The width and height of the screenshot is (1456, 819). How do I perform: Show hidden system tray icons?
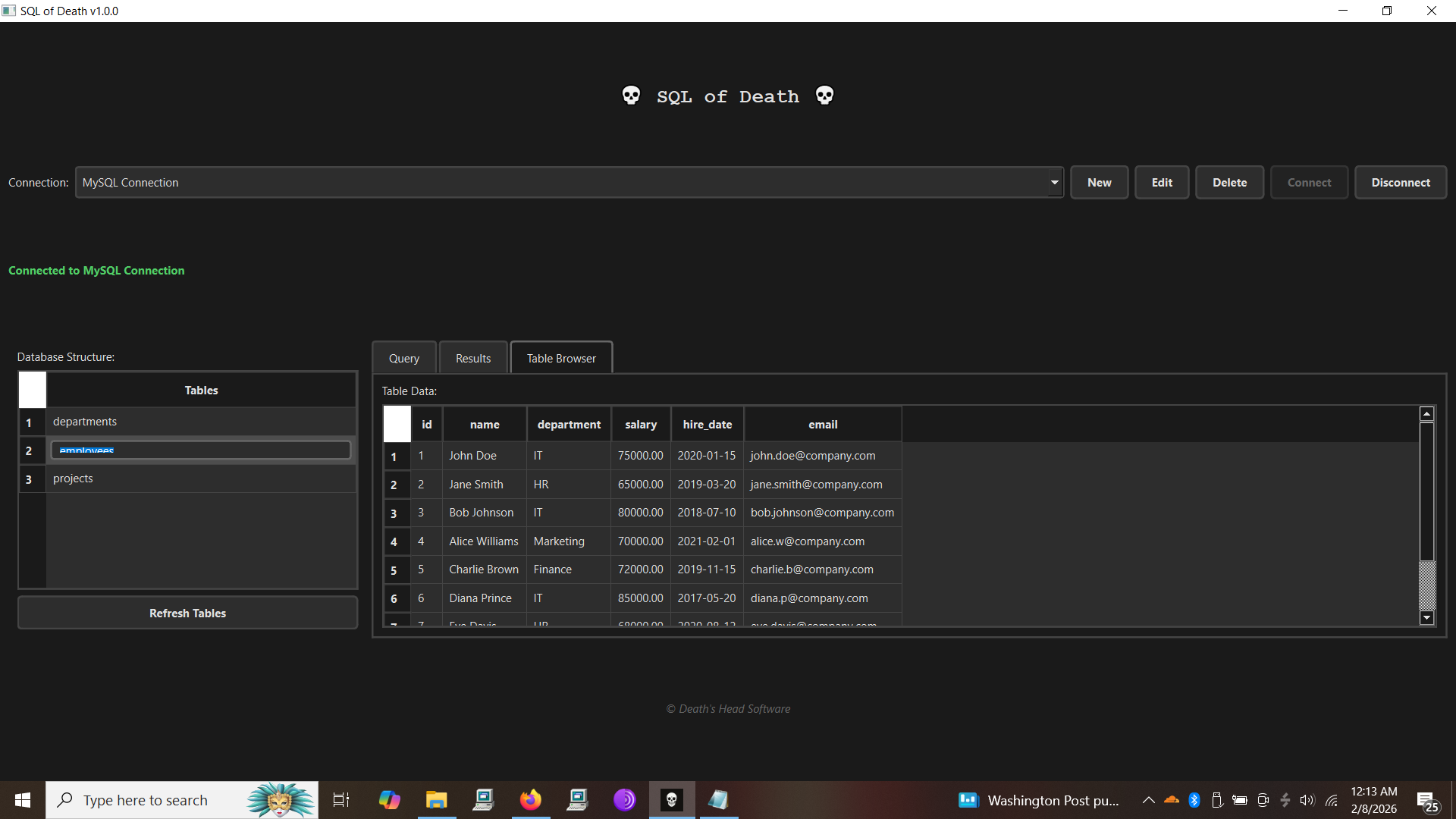1148,800
